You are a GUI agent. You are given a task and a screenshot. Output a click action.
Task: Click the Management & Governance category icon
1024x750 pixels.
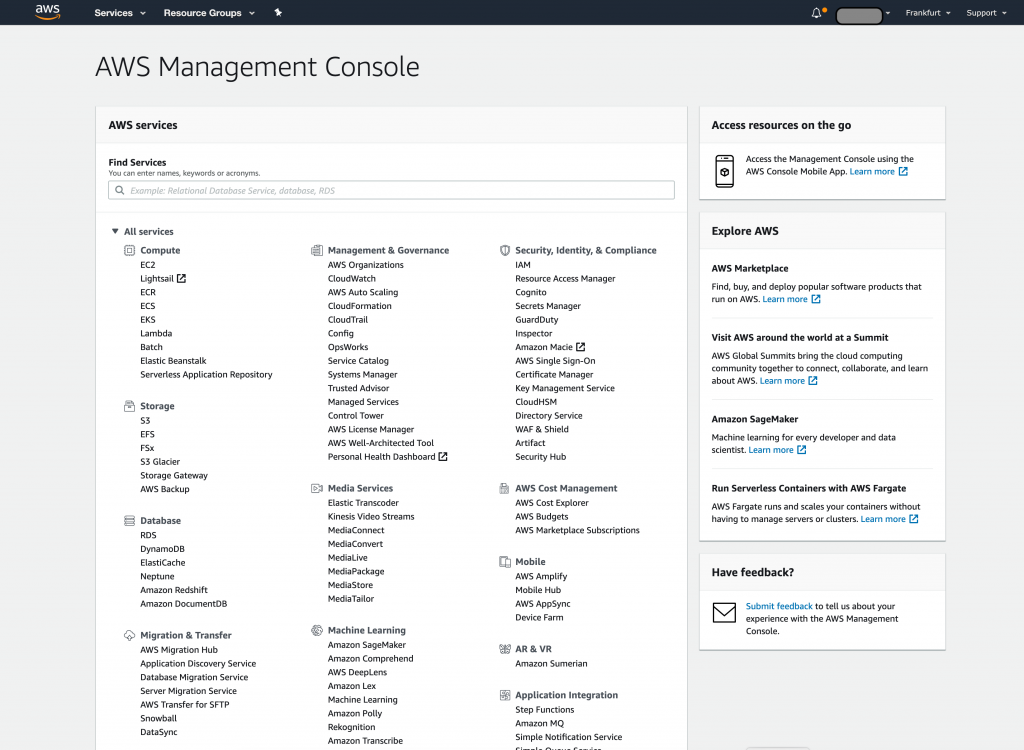pos(317,250)
